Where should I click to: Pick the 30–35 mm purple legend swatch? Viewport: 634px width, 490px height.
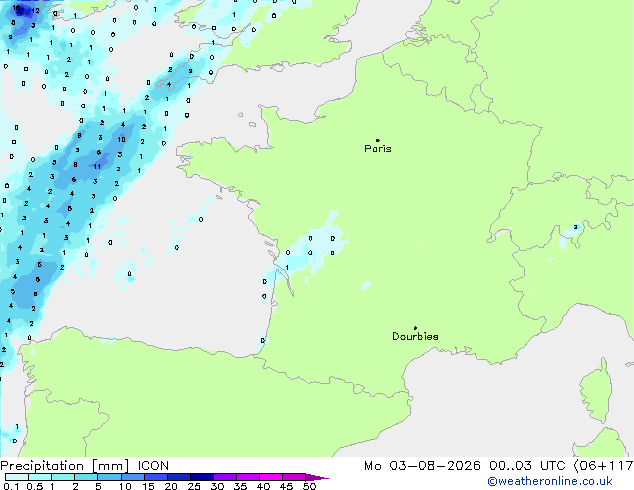[x=225, y=477]
